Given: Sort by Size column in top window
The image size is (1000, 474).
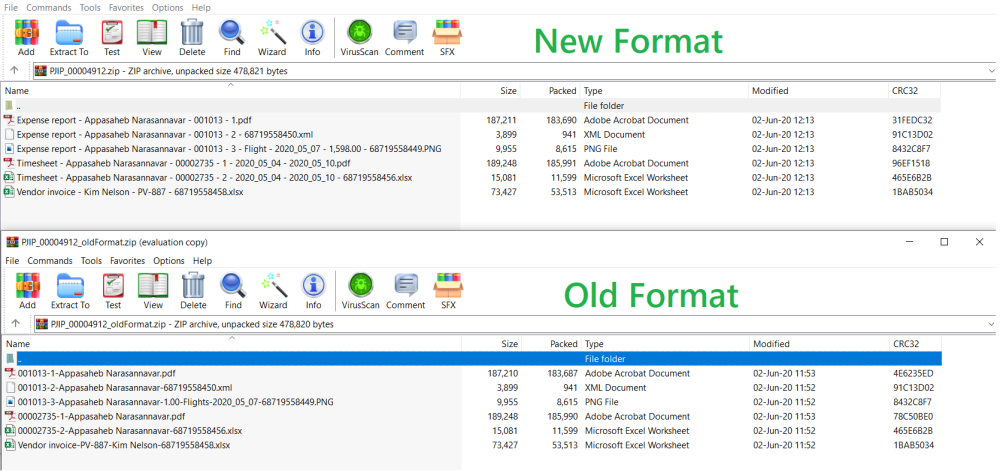Looking at the screenshot, I should click(x=490, y=91).
